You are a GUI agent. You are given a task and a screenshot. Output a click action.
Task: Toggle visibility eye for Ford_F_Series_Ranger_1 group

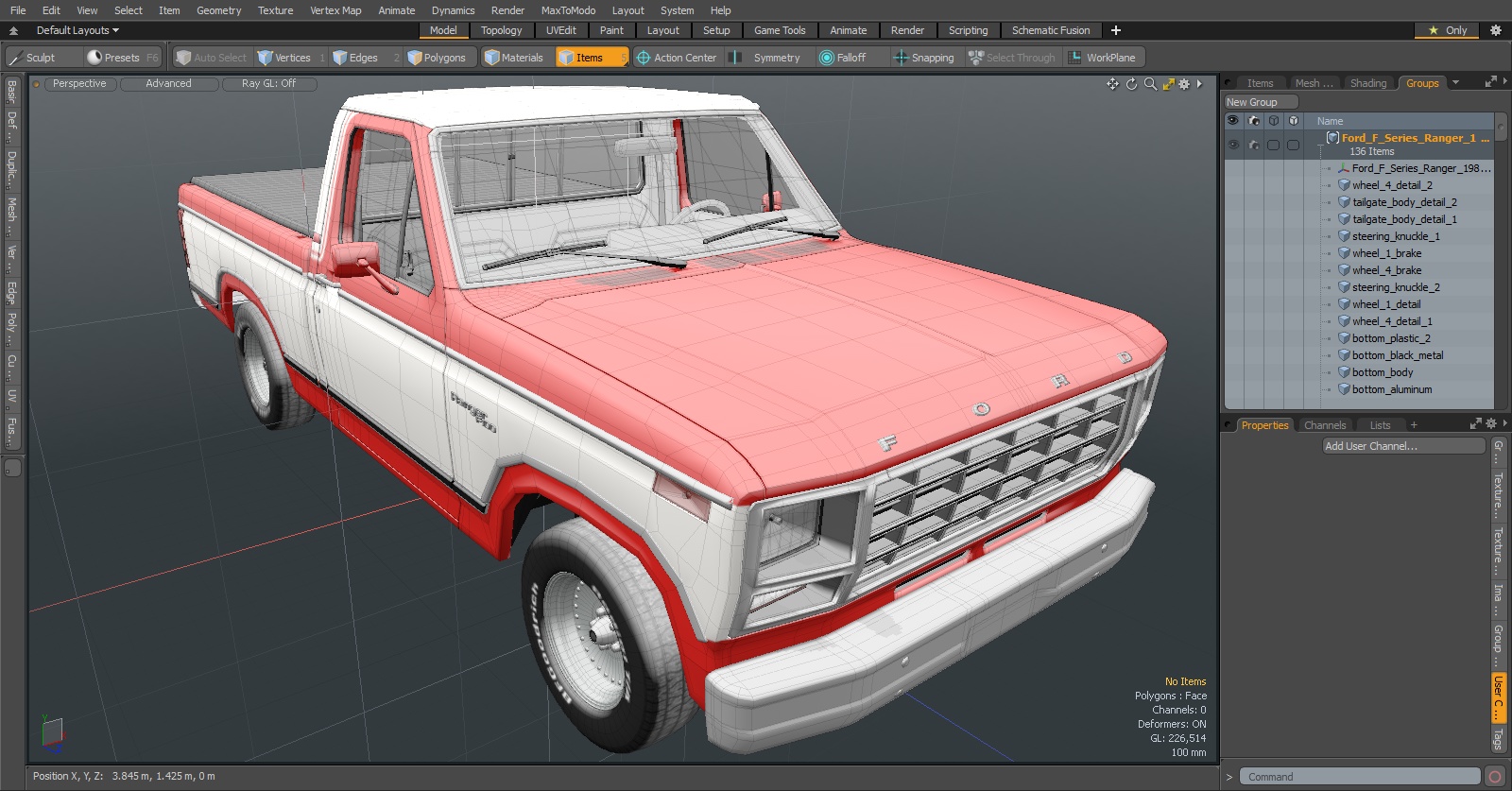click(1233, 145)
